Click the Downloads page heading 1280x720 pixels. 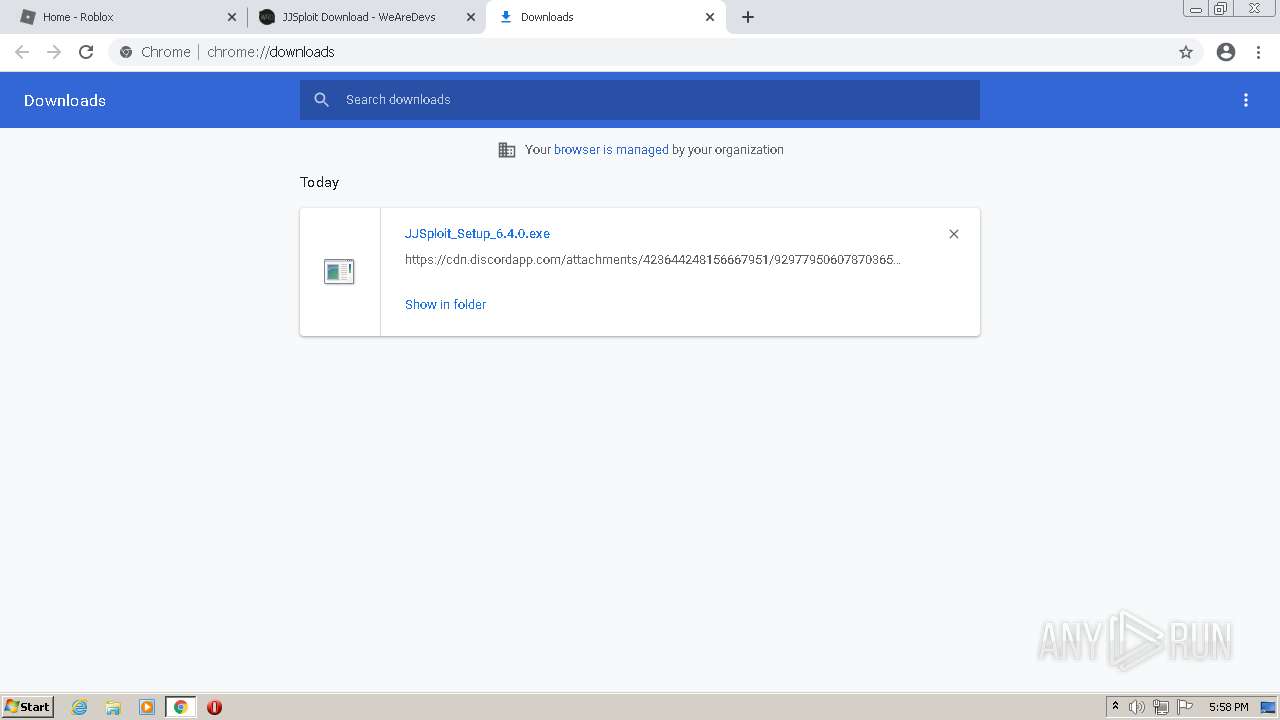[x=65, y=101]
